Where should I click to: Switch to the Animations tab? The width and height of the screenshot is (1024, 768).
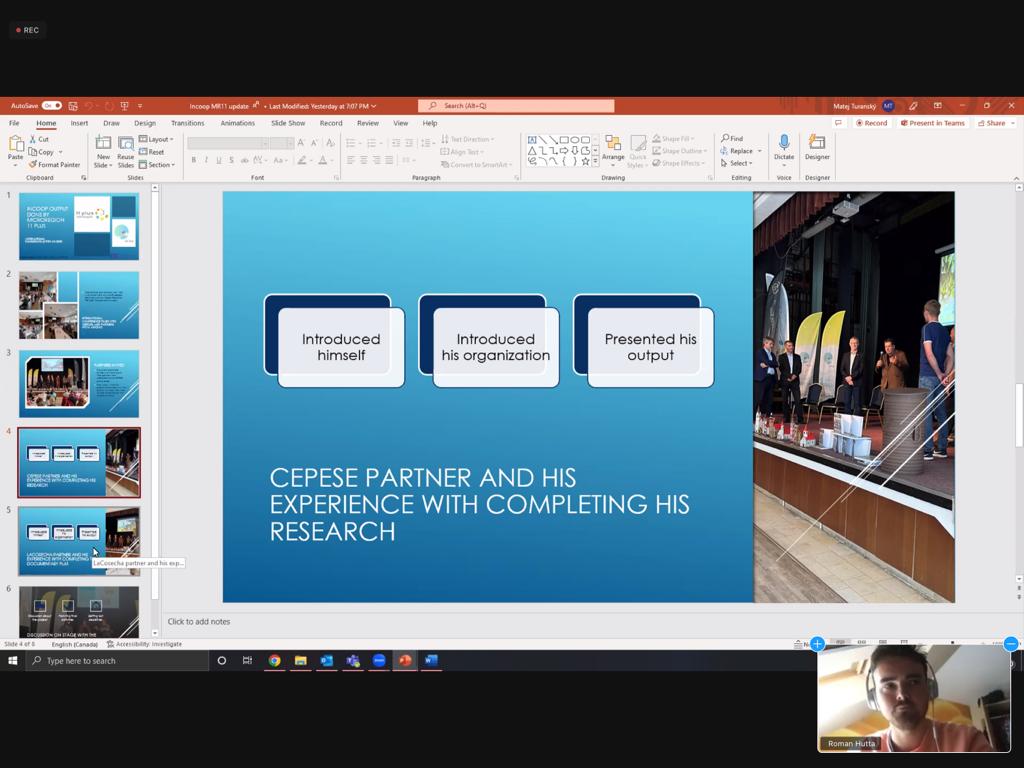[x=238, y=123]
